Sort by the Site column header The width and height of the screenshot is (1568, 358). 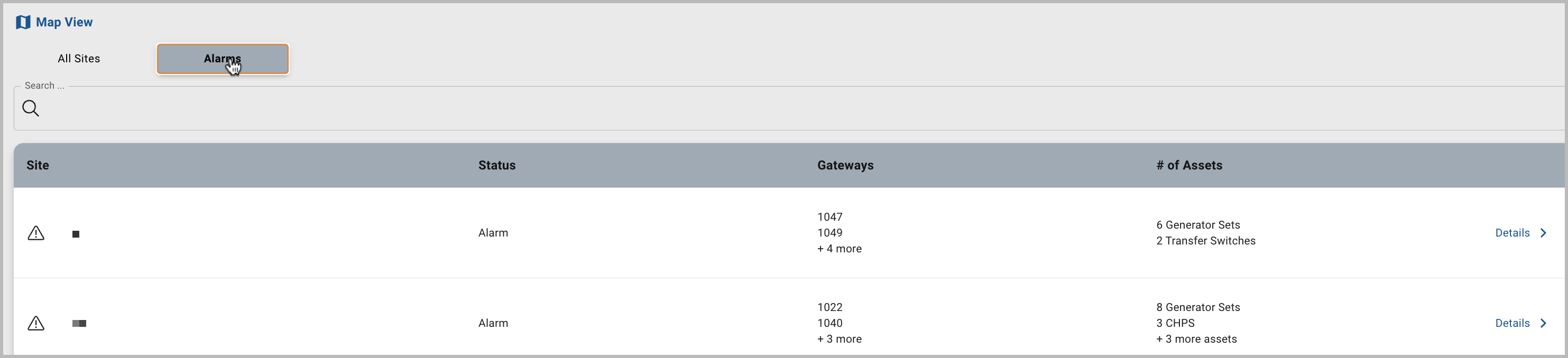click(38, 165)
